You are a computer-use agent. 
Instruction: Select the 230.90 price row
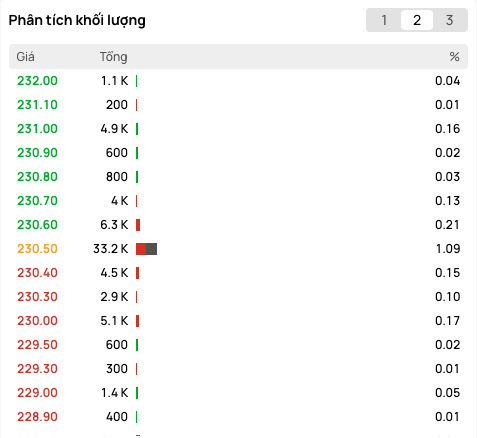click(x=238, y=153)
